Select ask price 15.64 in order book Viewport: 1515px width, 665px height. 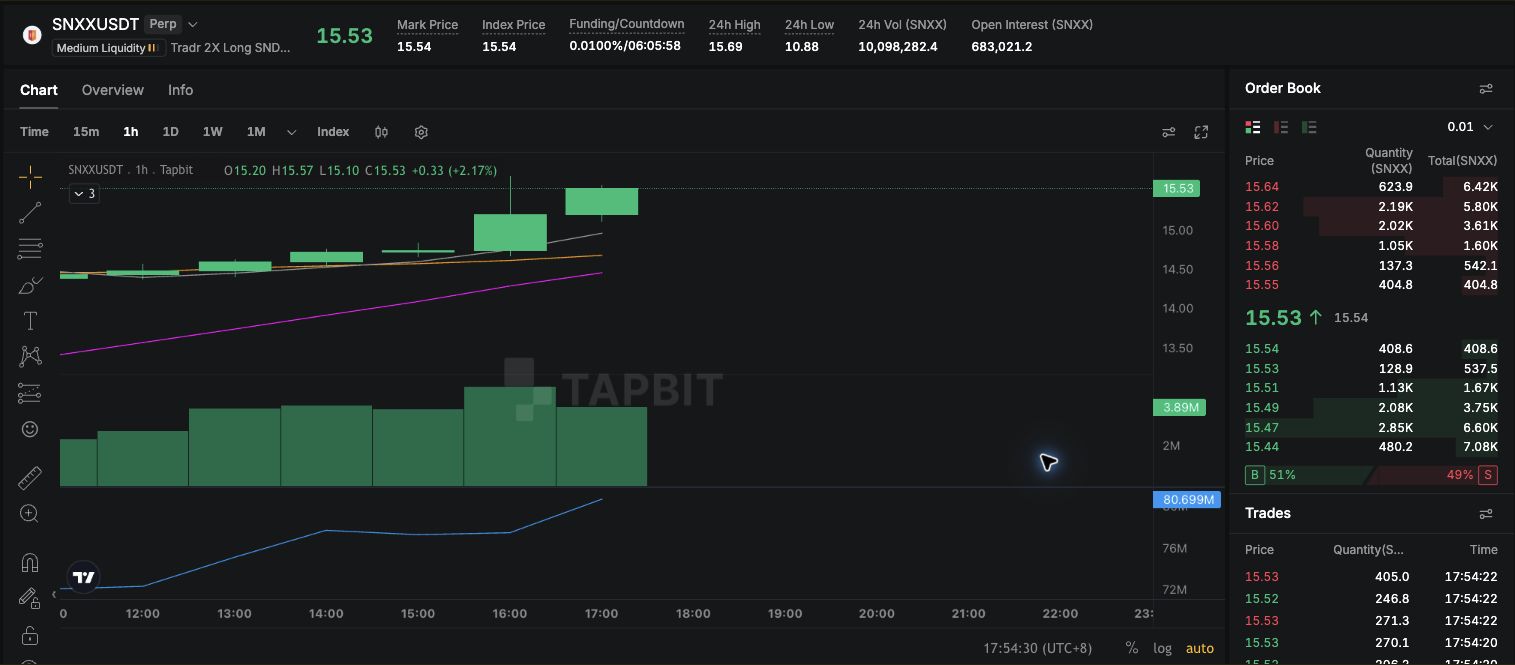pos(1262,187)
